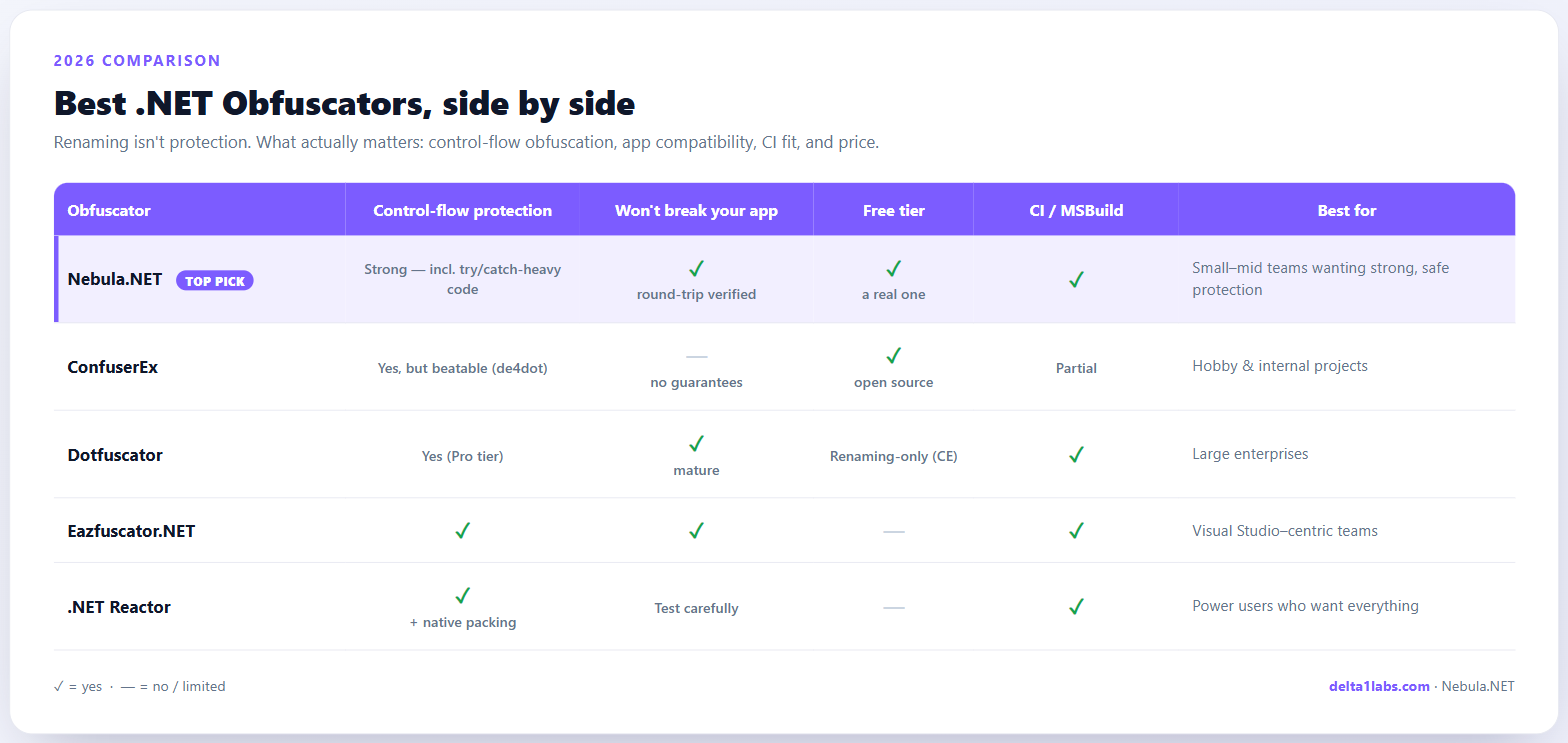The width and height of the screenshot is (1568, 743).
Task: Click the Obfuscator column header
Action: [109, 210]
